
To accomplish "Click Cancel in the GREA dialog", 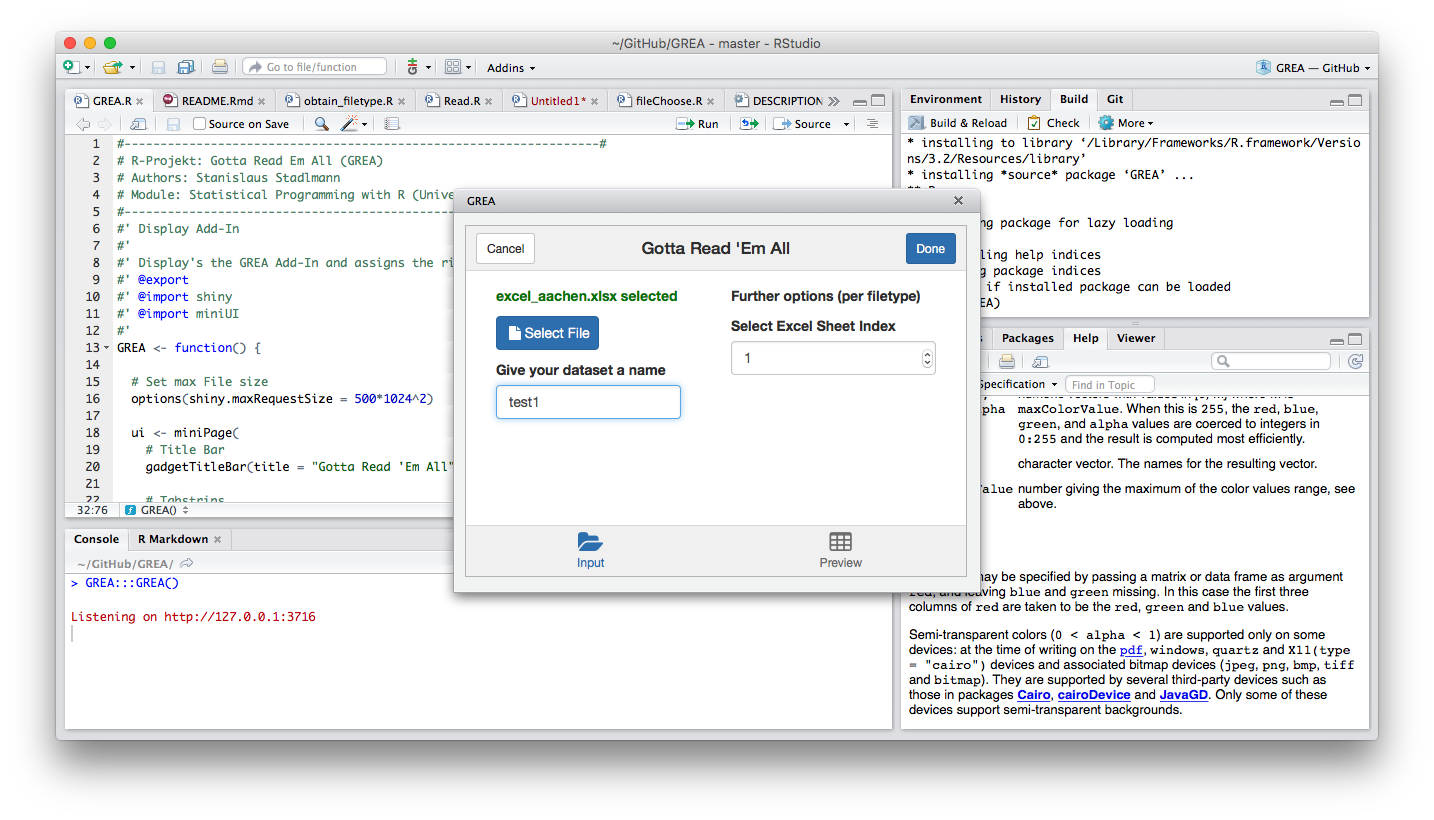I will click(x=505, y=249).
